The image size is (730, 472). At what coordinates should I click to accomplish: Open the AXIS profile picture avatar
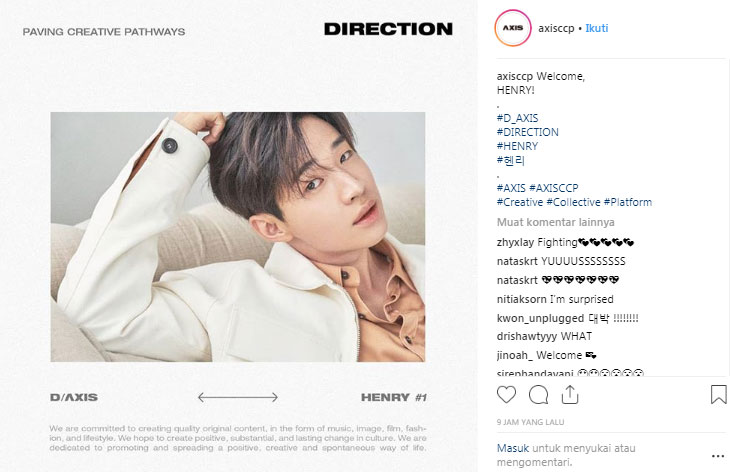(x=513, y=28)
